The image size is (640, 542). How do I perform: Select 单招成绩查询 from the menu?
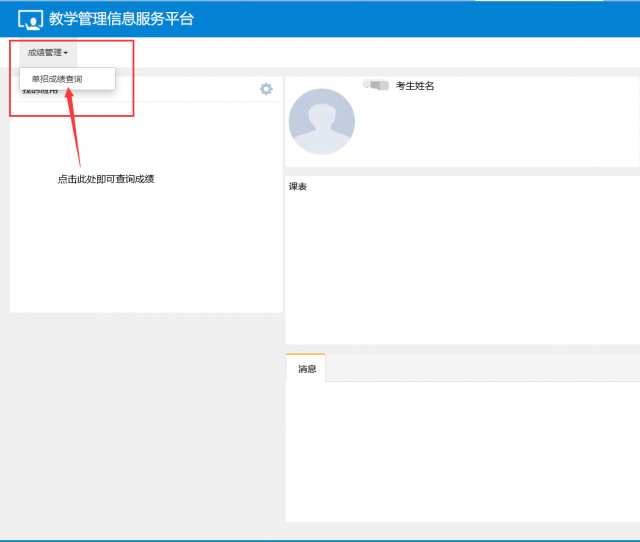(57, 78)
